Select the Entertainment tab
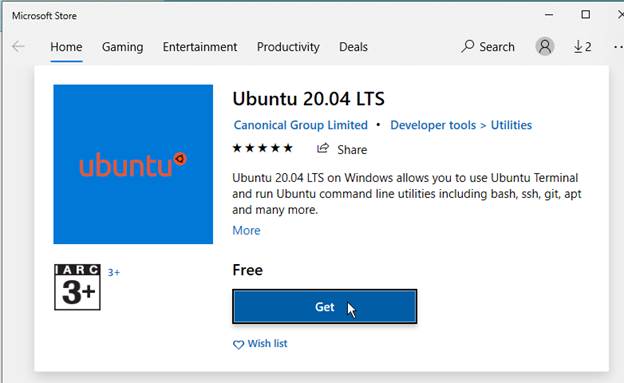Image resolution: width=624 pixels, height=383 pixels. tap(200, 47)
